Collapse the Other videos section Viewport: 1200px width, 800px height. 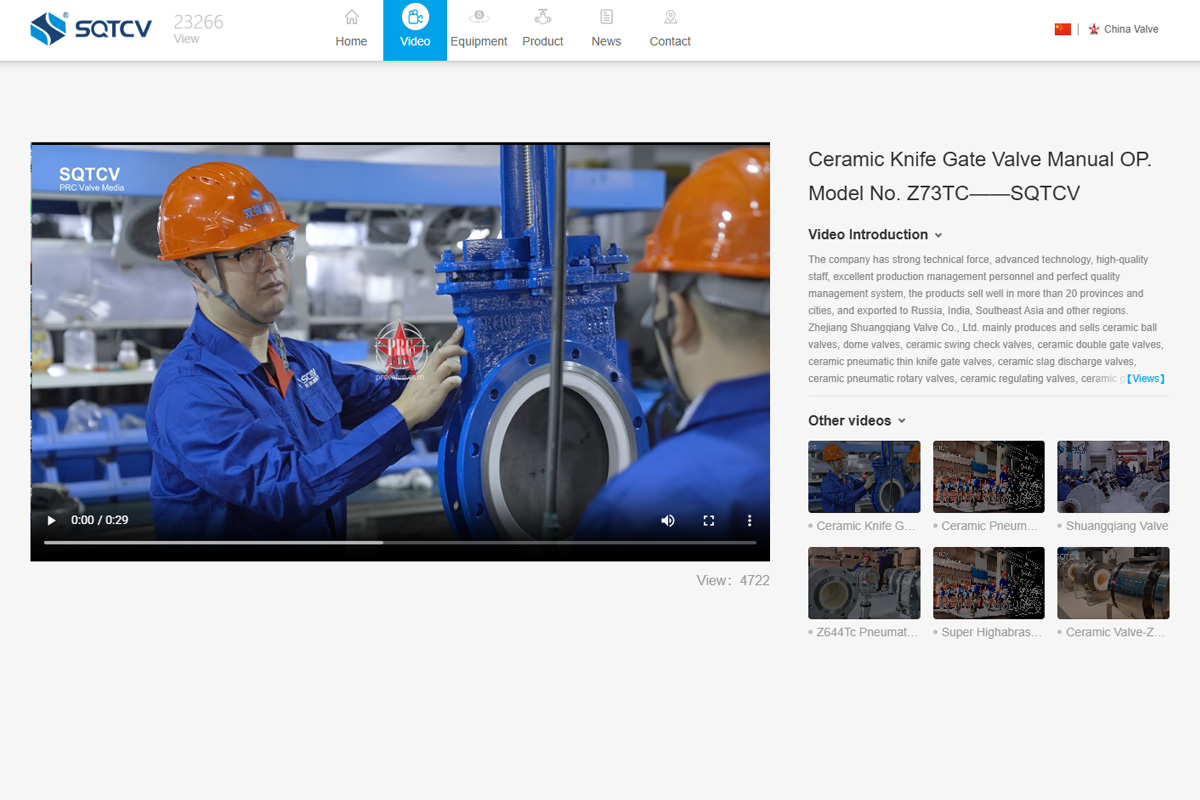click(901, 421)
